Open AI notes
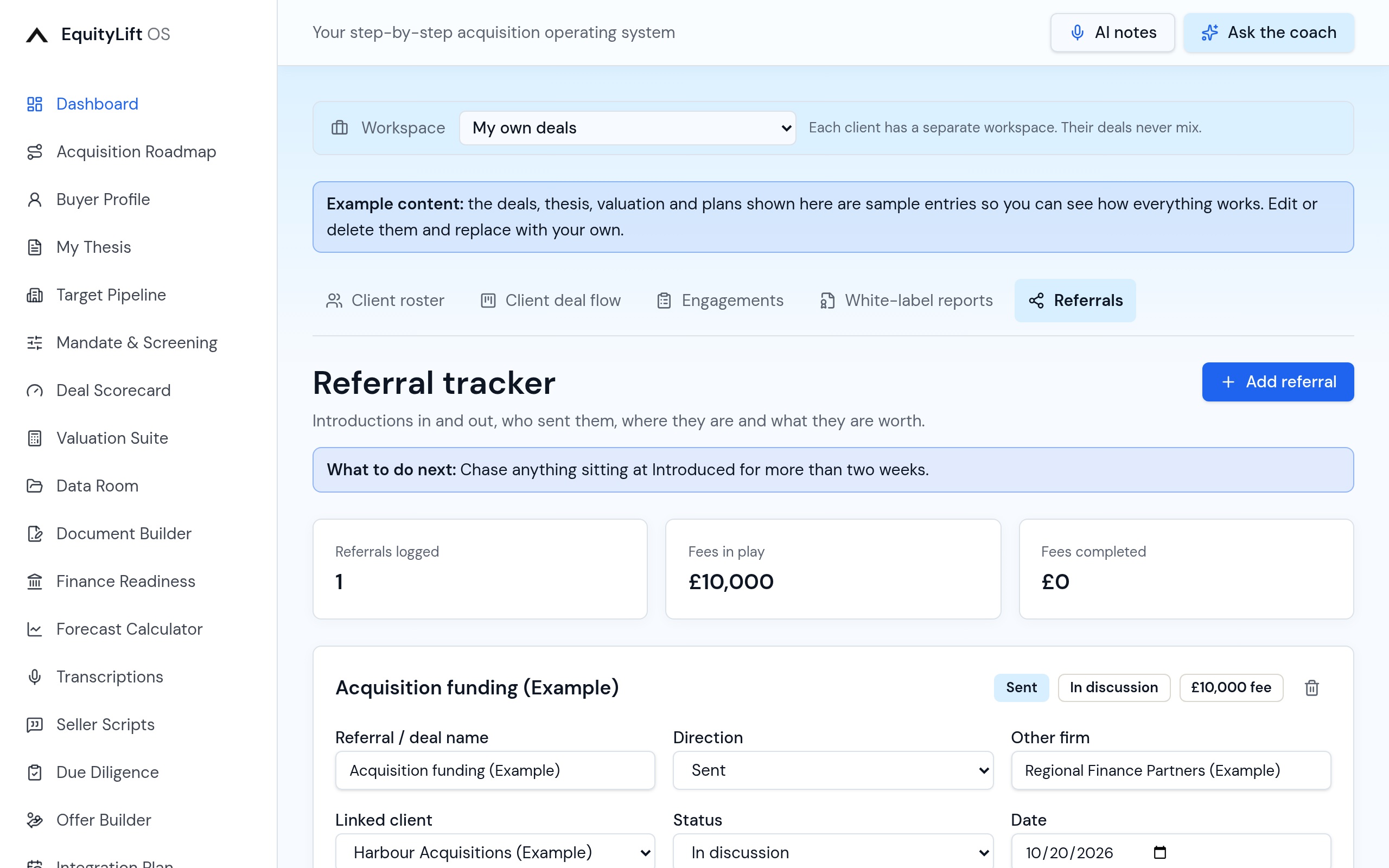Screen dimensions: 1389x868 pos(1112,33)
